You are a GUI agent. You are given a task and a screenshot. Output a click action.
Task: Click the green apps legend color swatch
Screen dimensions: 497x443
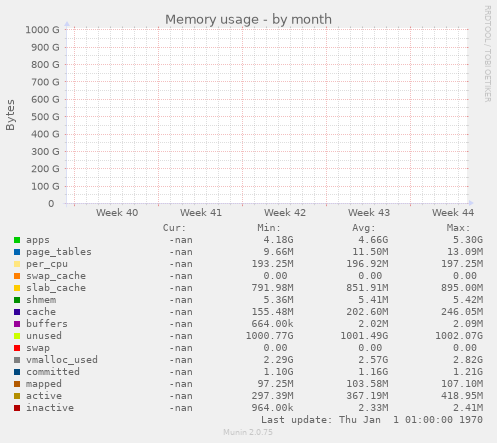click(17, 240)
